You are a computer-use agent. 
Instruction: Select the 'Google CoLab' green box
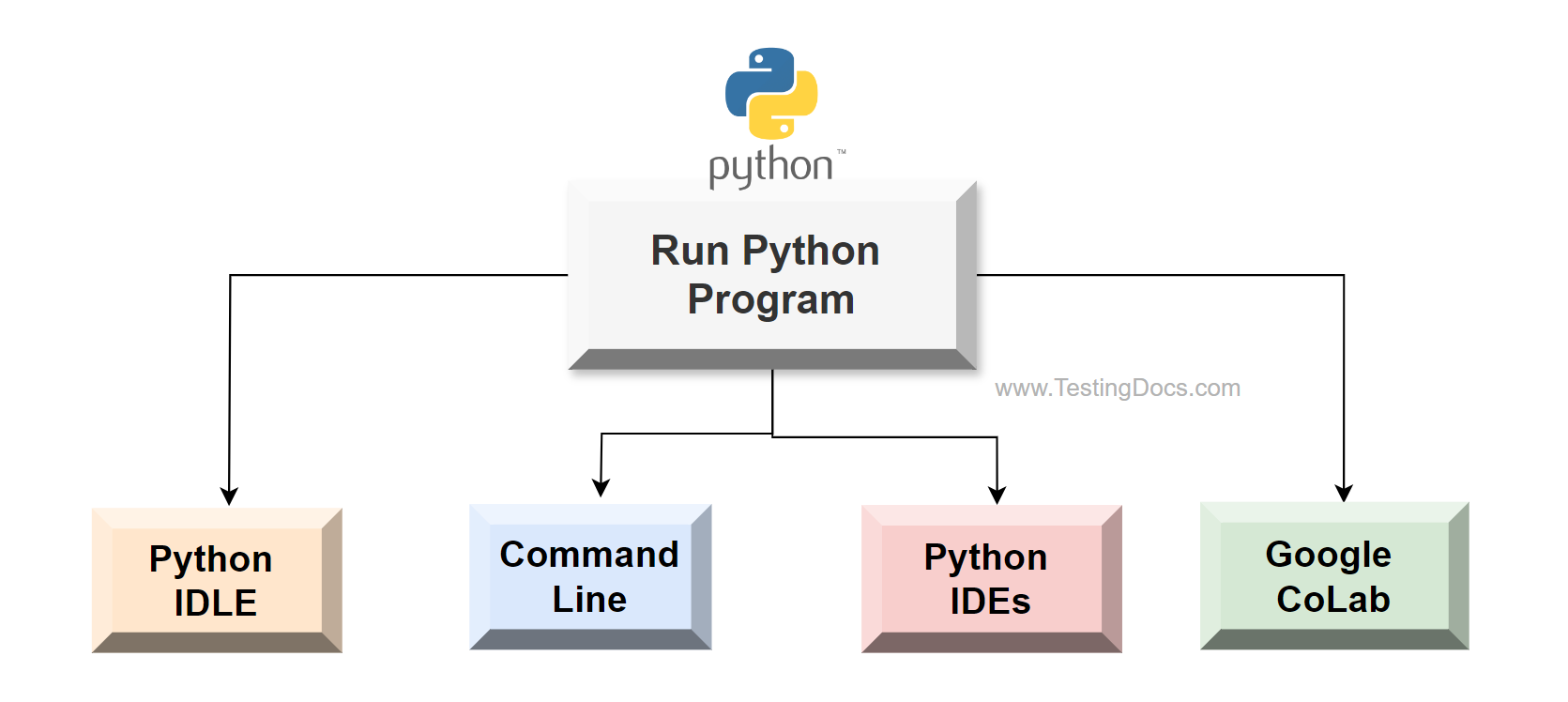tap(1334, 575)
